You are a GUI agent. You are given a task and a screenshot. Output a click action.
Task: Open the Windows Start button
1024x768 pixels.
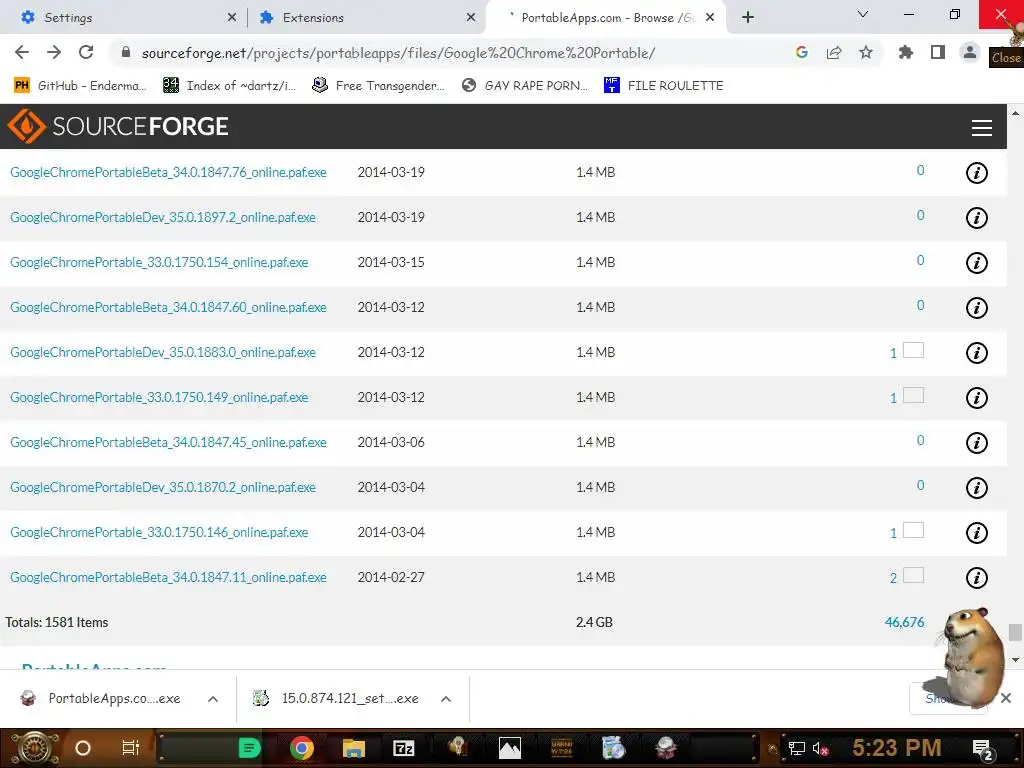click(33, 748)
